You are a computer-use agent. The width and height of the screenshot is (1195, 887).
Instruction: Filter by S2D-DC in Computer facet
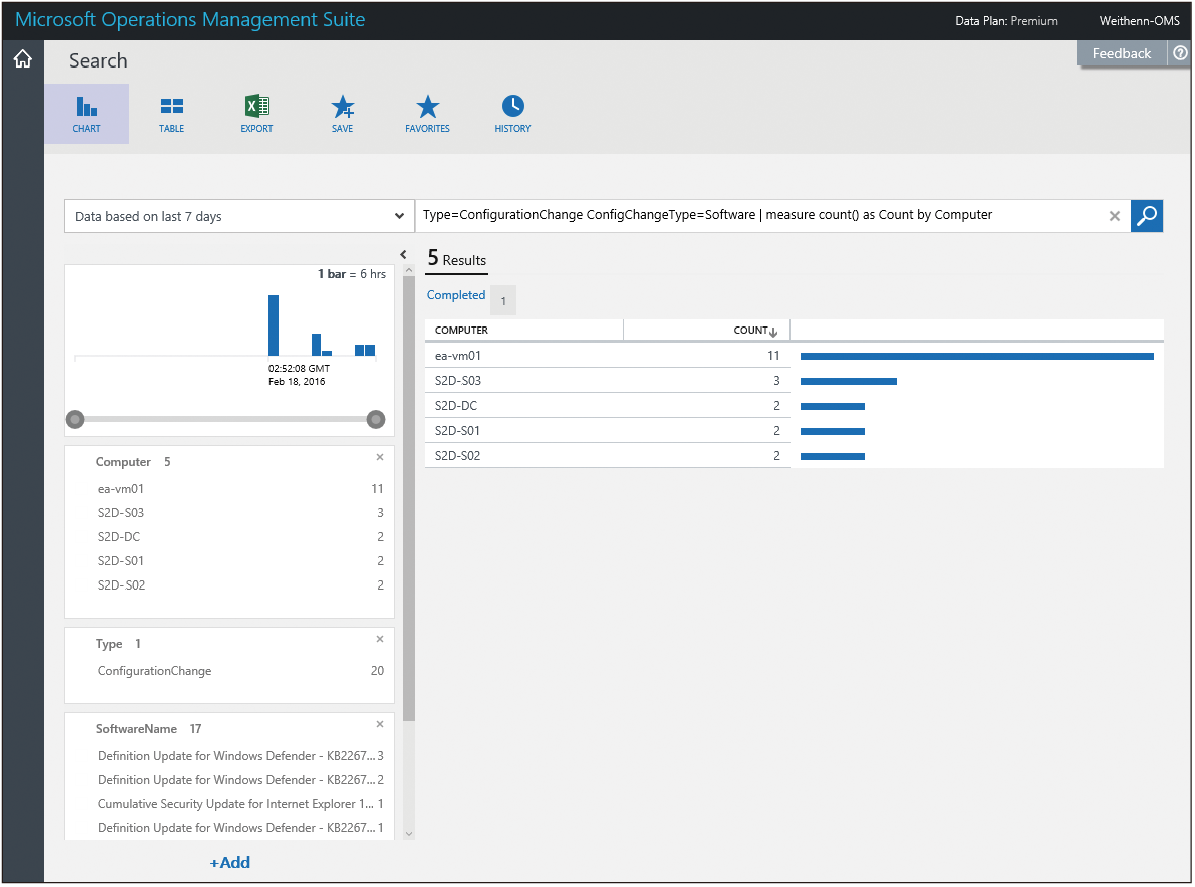[x=240, y=537]
